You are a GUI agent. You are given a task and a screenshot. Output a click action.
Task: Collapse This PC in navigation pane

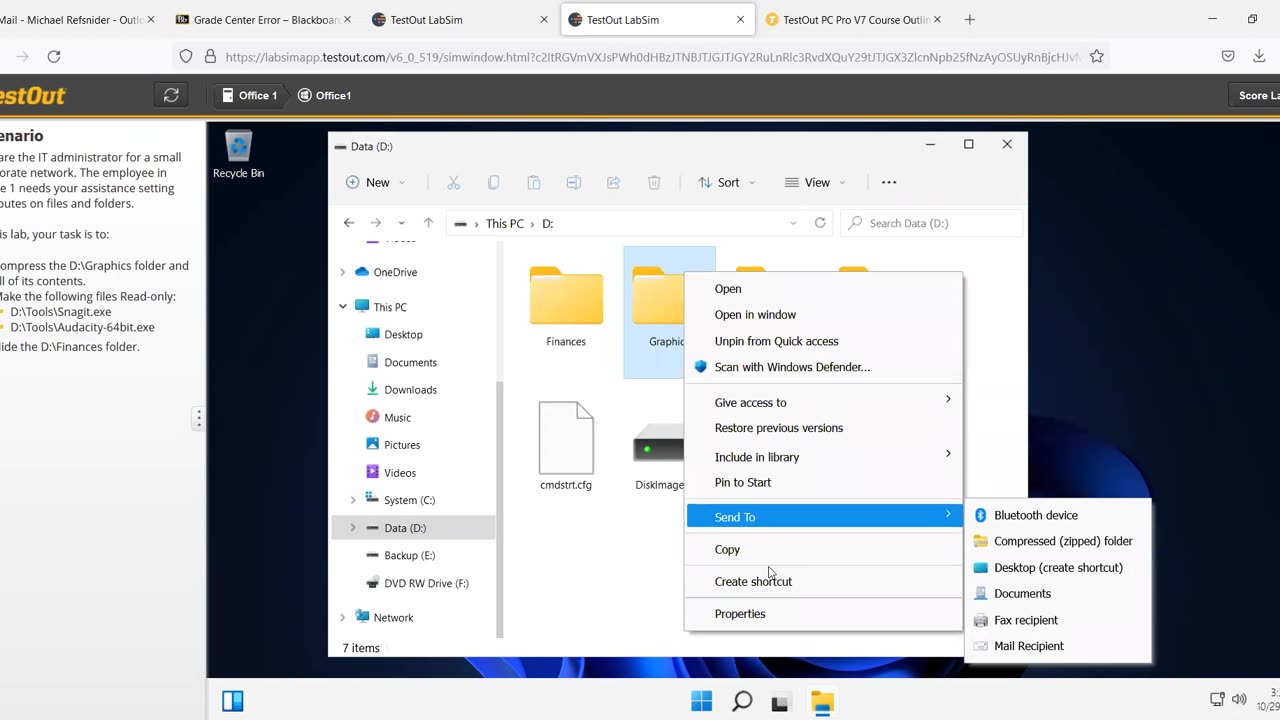point(342,307)
